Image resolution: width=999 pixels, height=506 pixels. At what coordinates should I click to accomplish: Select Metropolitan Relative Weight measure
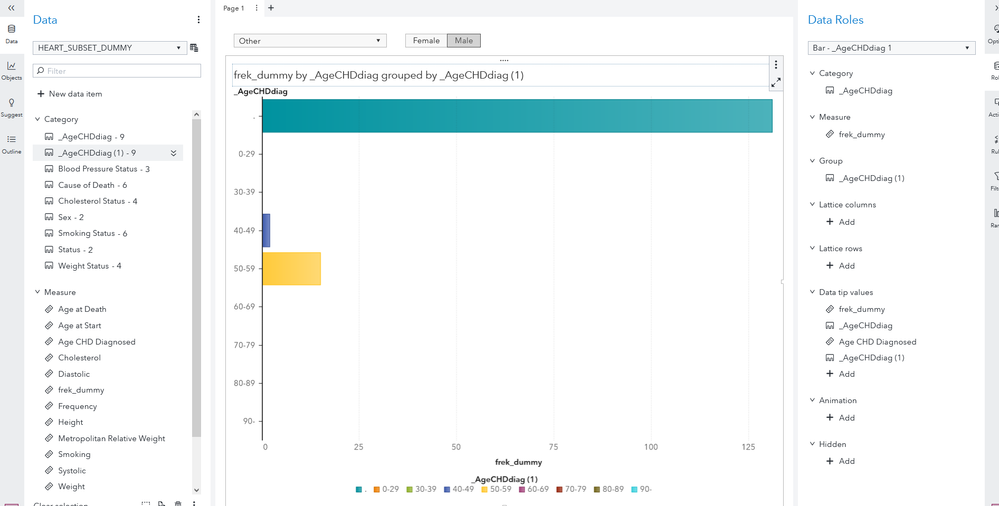(x=111, y=438)
